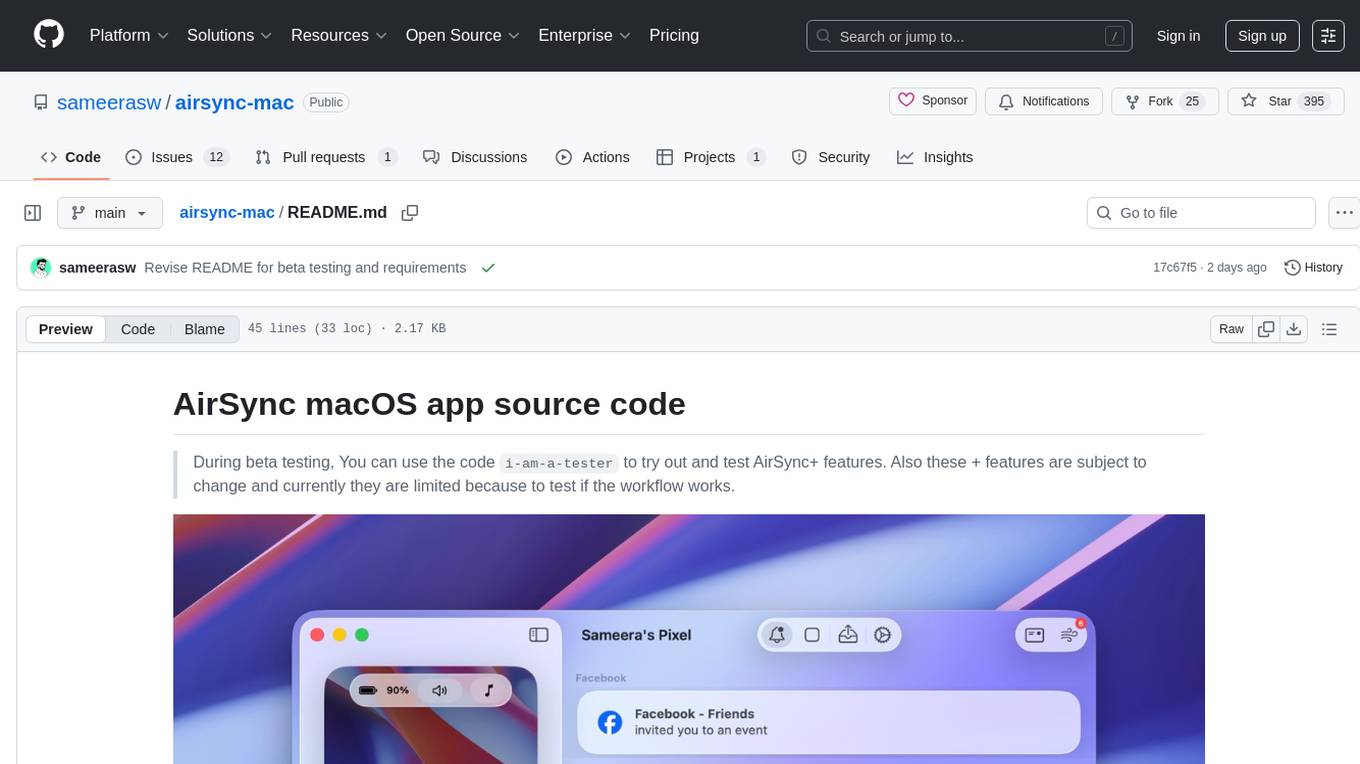Focus the Go to file field
This screenshot has width=1360, height=764.
(x=1201, y=213)
